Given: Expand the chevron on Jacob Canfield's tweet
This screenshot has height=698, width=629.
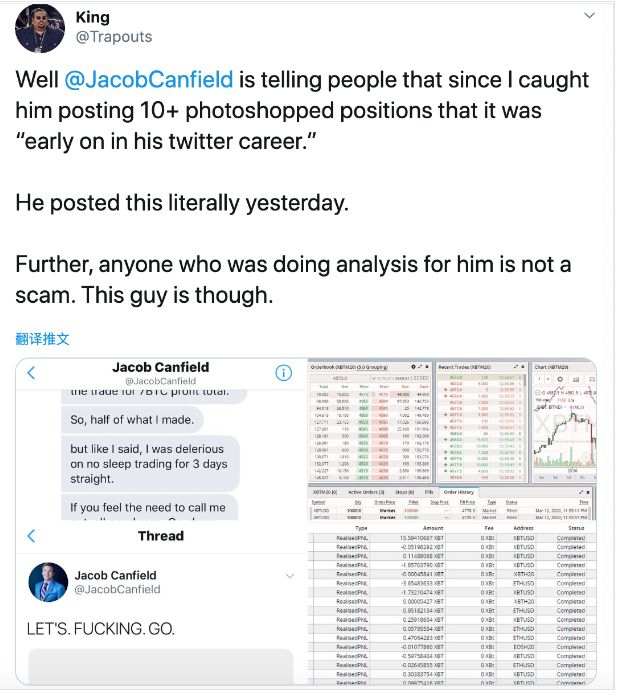Looking at the screenshot, I should [290, 577].
